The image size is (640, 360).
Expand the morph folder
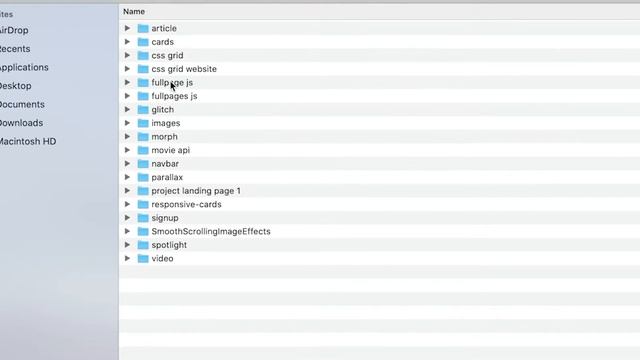pos(127,136)
